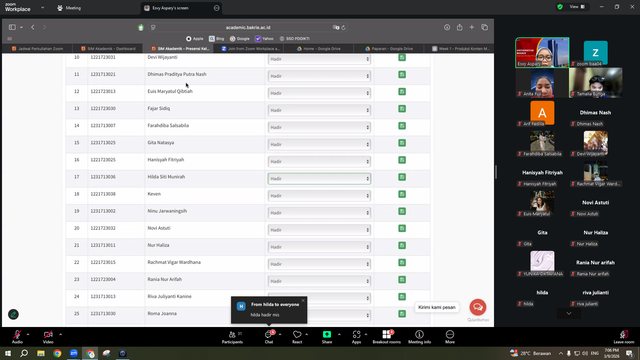The width and height of the screenshot is (640, 360).
Task: Select Tamalia Bunga video thumbnail
Action: point(596,83)
